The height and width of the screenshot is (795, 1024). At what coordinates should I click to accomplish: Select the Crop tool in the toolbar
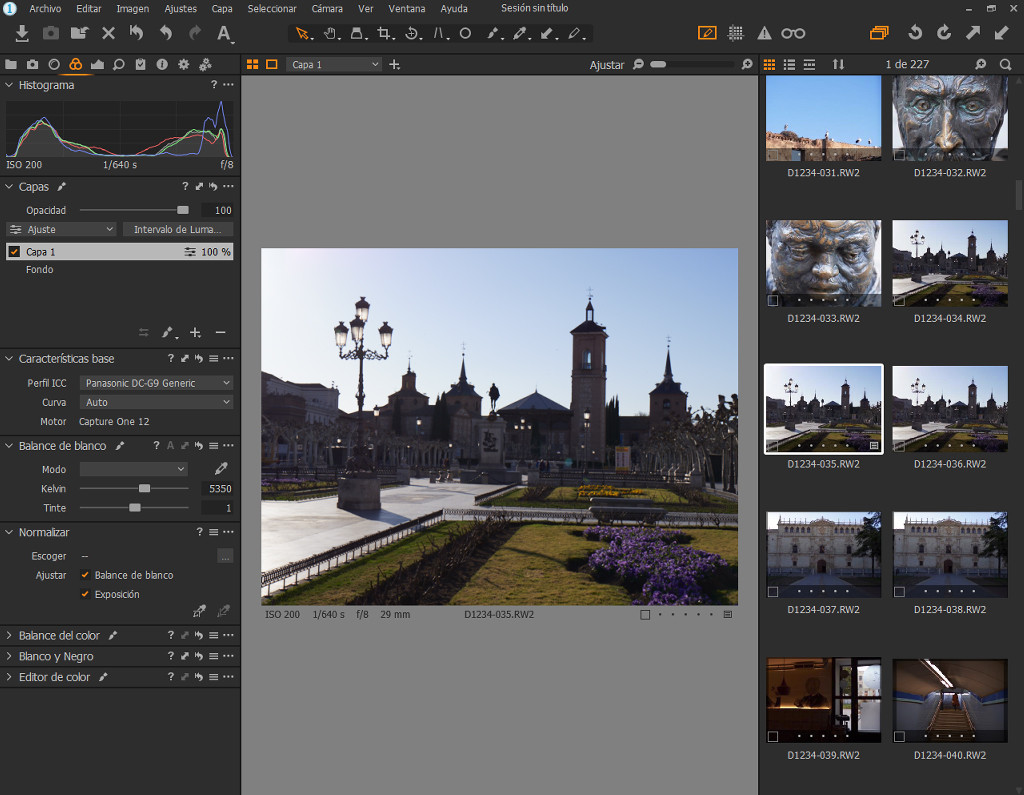pos(385,33)
